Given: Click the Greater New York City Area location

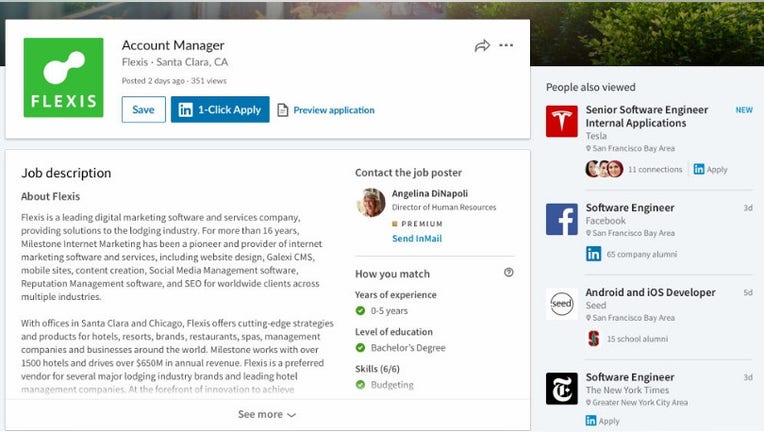Looking at the screenshot, I should [640, 403].
